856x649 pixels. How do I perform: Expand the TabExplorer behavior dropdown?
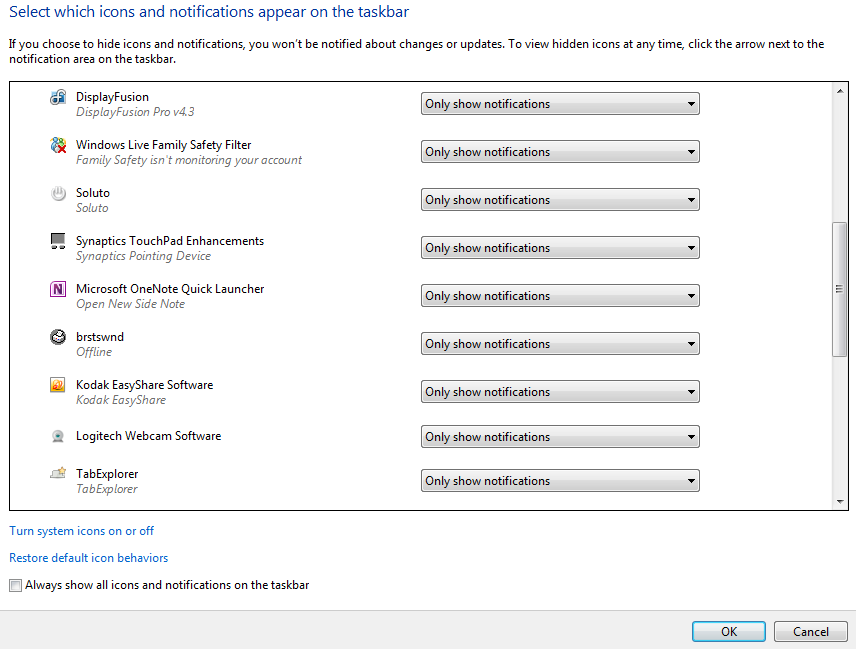point(560,481)
